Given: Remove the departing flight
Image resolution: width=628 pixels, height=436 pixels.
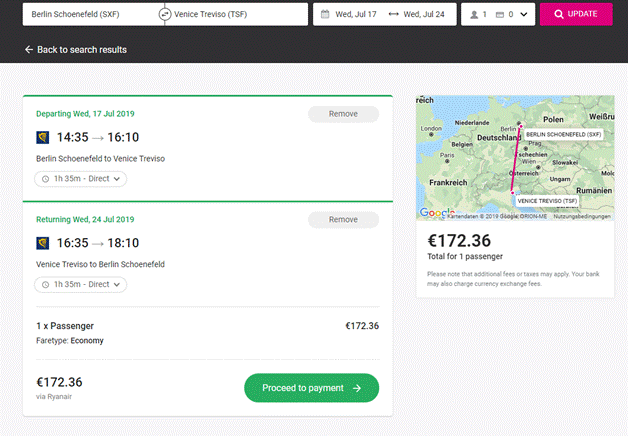Looking at the screenshot, I should coord(343,114).
